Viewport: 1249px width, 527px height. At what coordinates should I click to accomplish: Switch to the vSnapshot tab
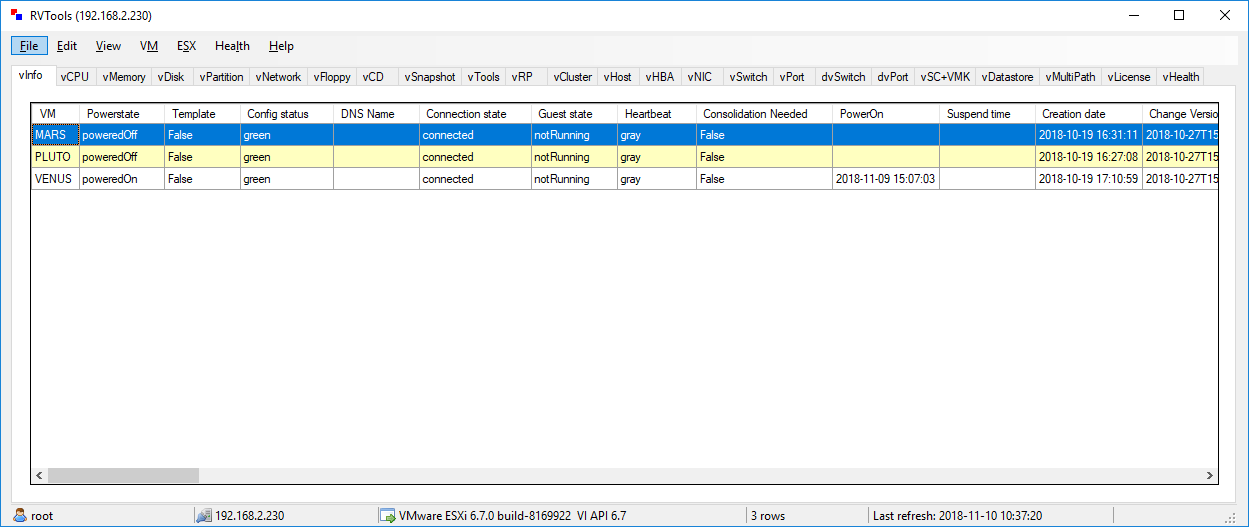(429, 77)
